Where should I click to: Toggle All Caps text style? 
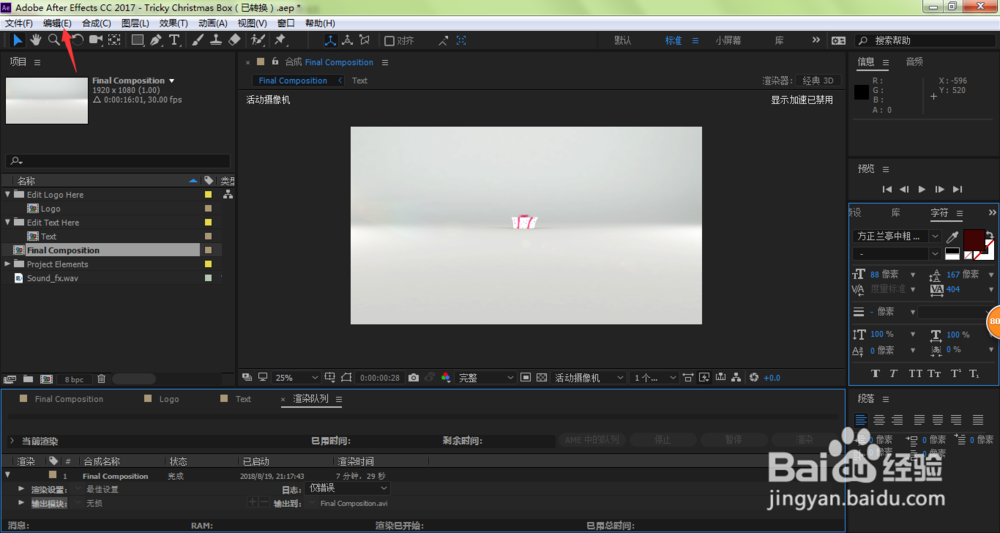coord(915,374)
